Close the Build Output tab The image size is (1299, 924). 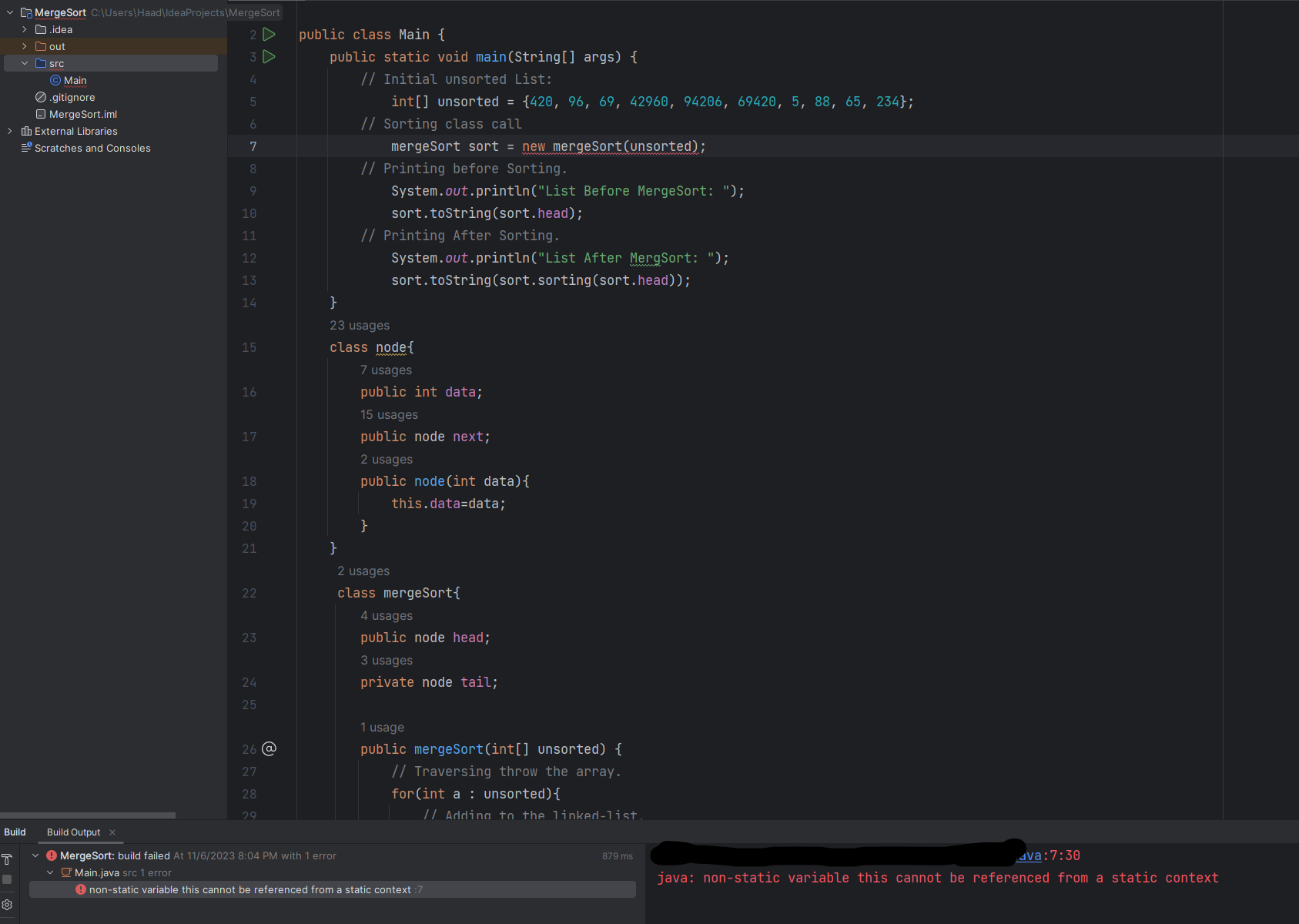(112, 832)
